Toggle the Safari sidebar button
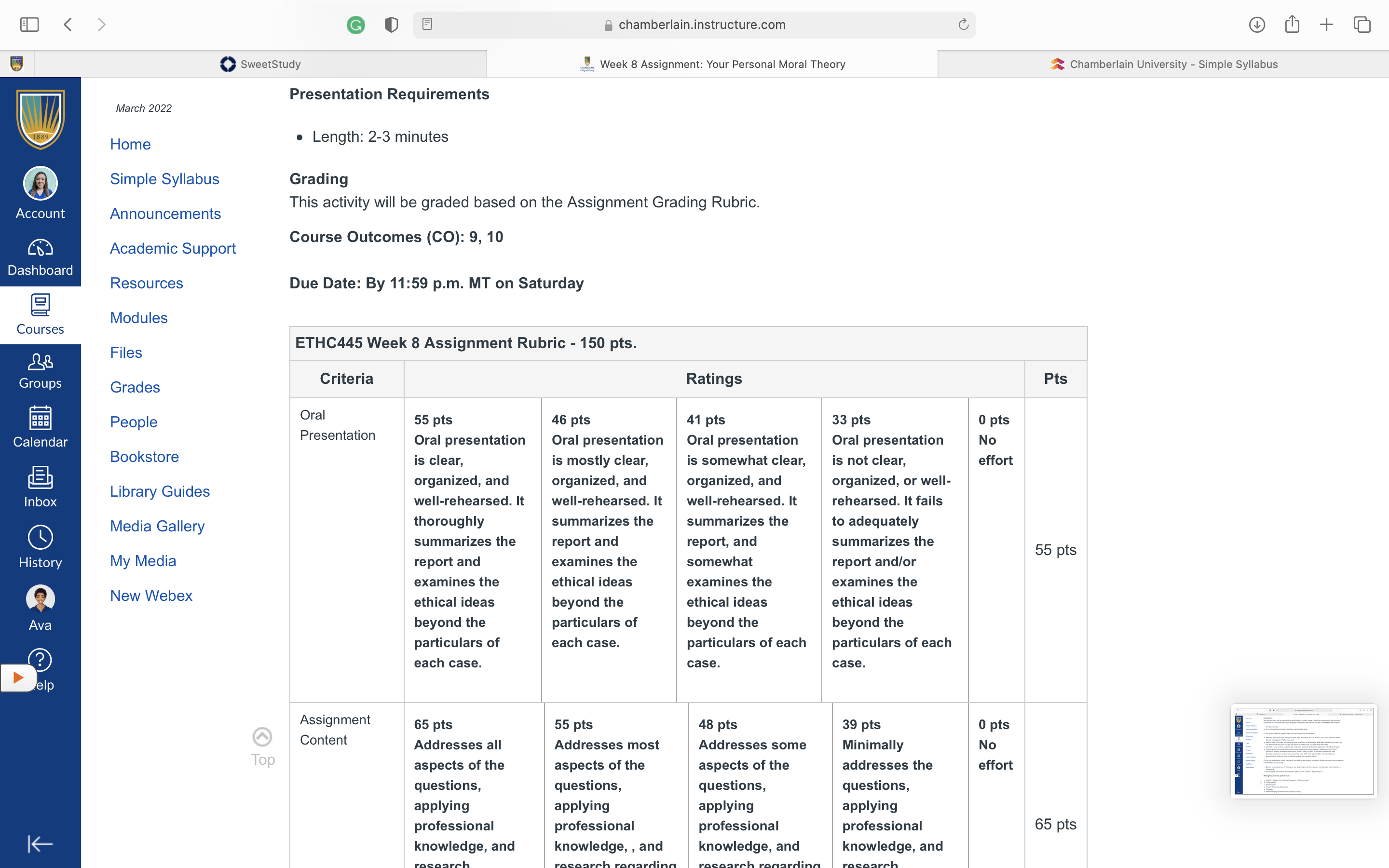The width and height of the screenshot is (1389, 868). coord(29,25)
